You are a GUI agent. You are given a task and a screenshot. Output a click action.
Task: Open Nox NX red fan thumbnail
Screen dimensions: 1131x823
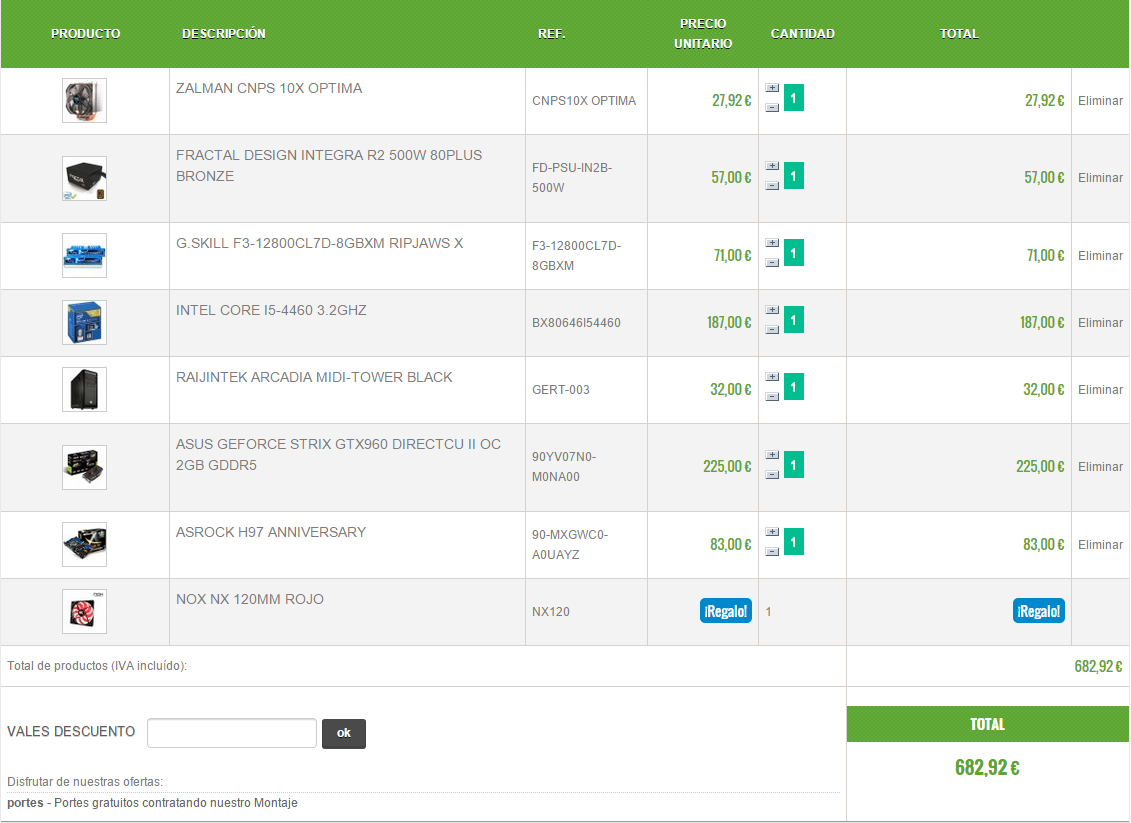coord(84,612)
